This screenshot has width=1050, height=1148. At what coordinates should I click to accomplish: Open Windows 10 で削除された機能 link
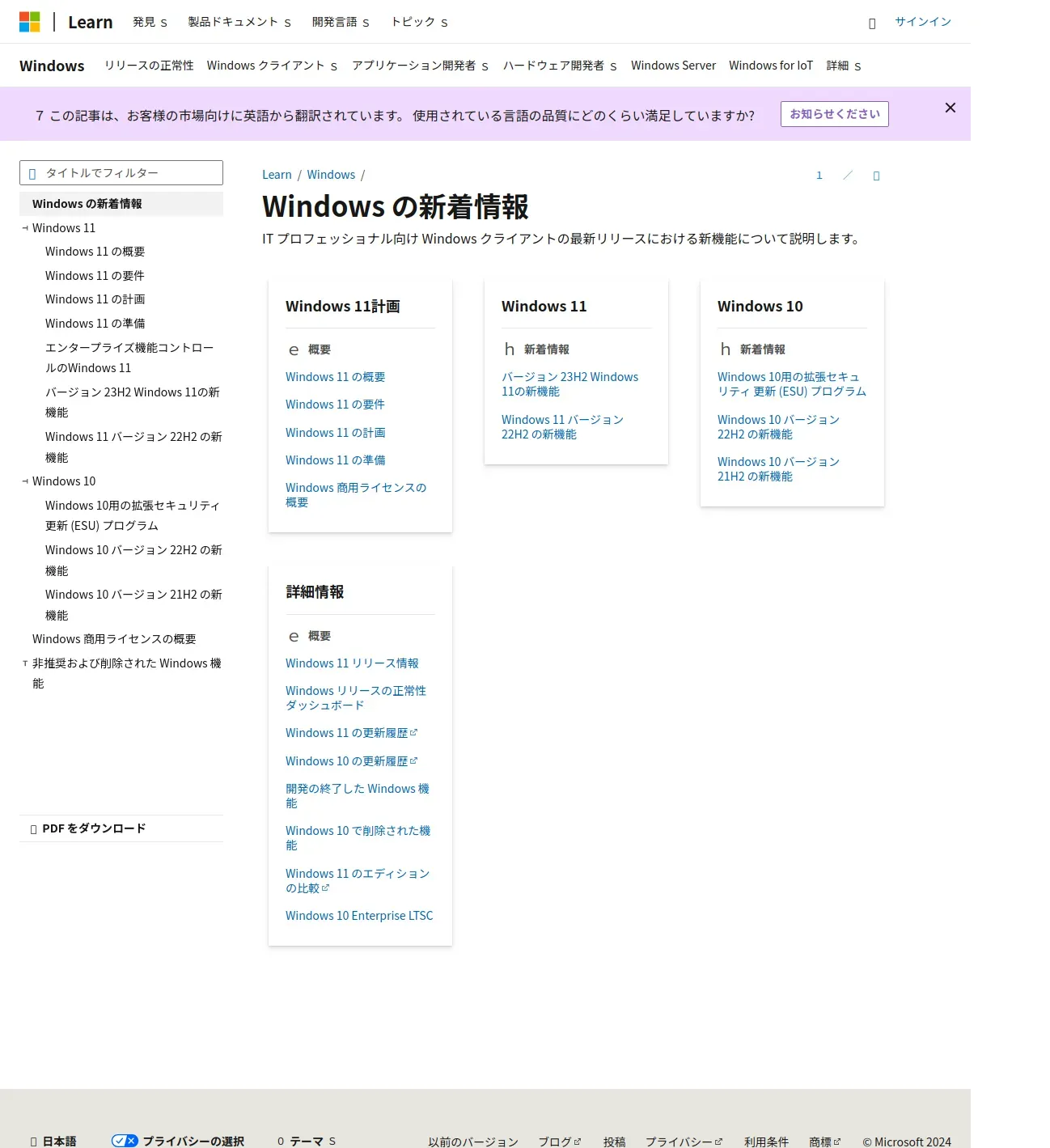pos(358,838)
